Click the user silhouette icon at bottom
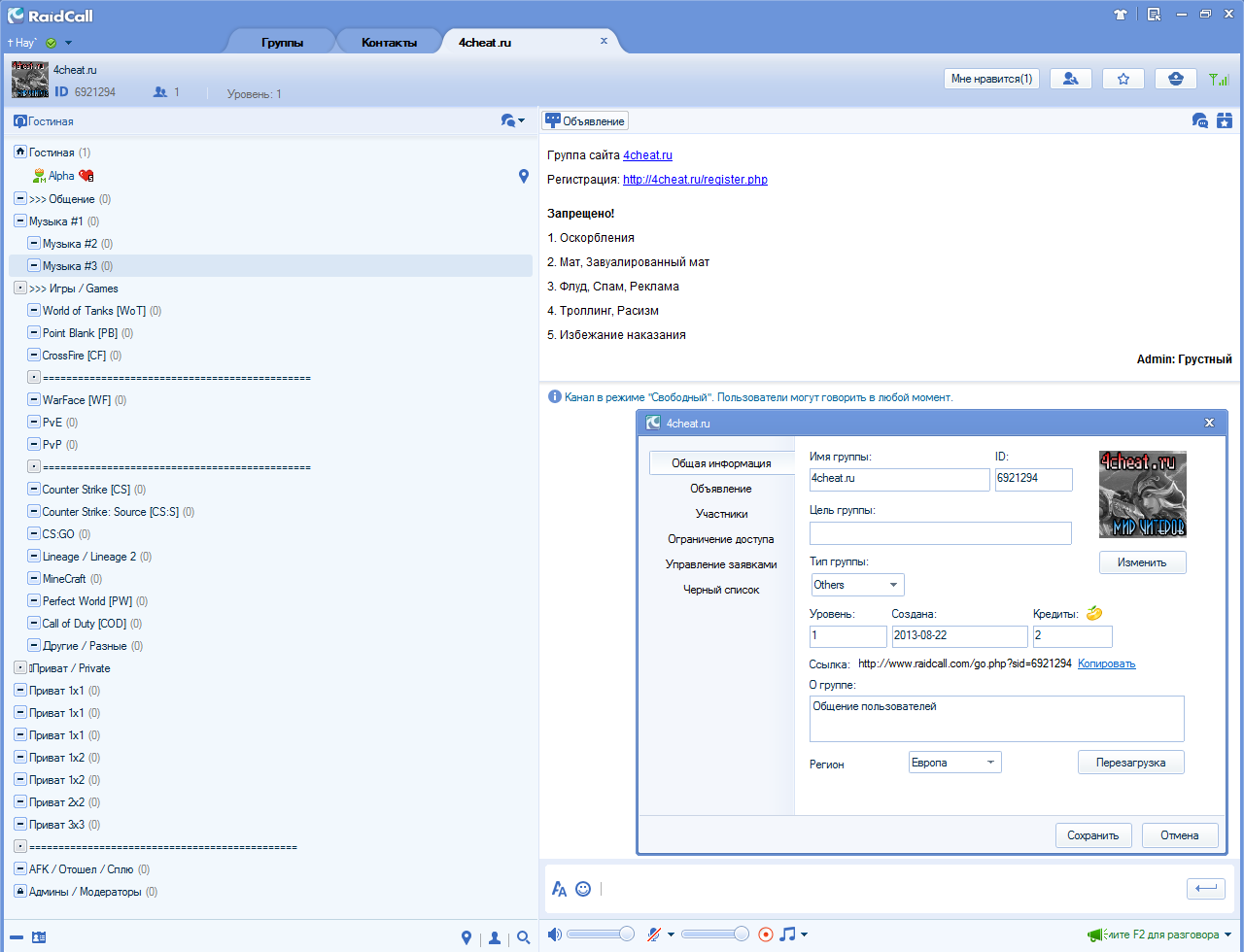This screenshot has width=1244, height=952. click(x=495, y=937)
